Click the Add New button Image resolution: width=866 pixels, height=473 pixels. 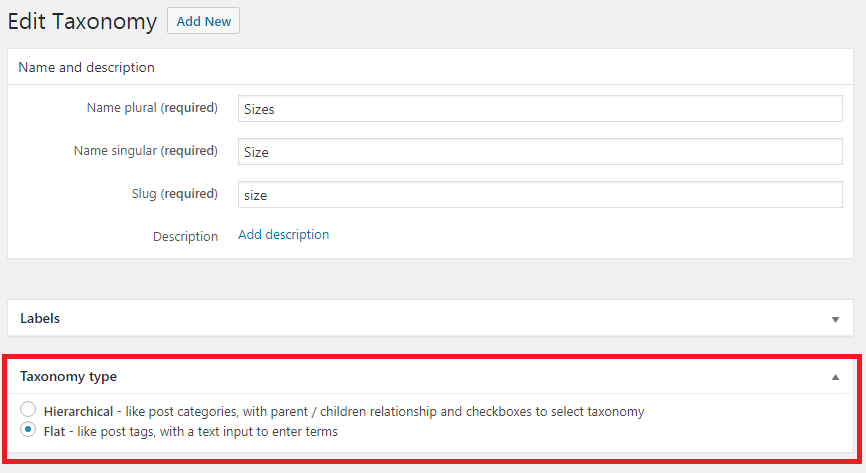tap(203, 21)
